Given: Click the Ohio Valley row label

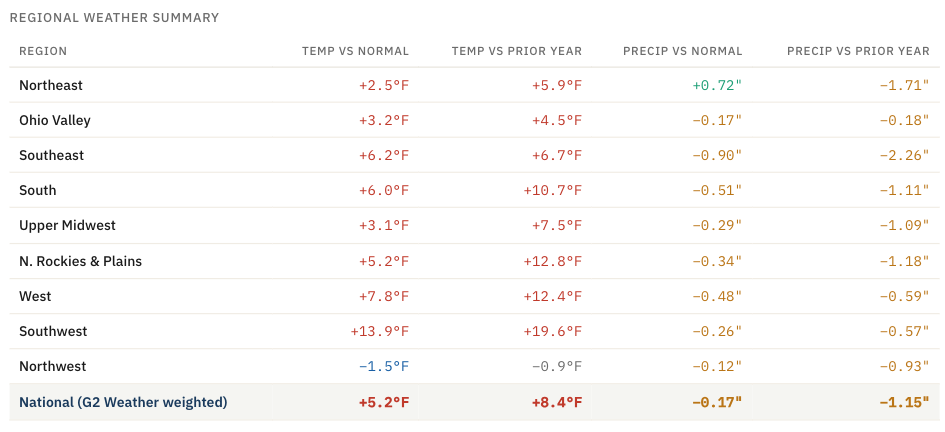Looking at the screenshot, I should point(55,120).
